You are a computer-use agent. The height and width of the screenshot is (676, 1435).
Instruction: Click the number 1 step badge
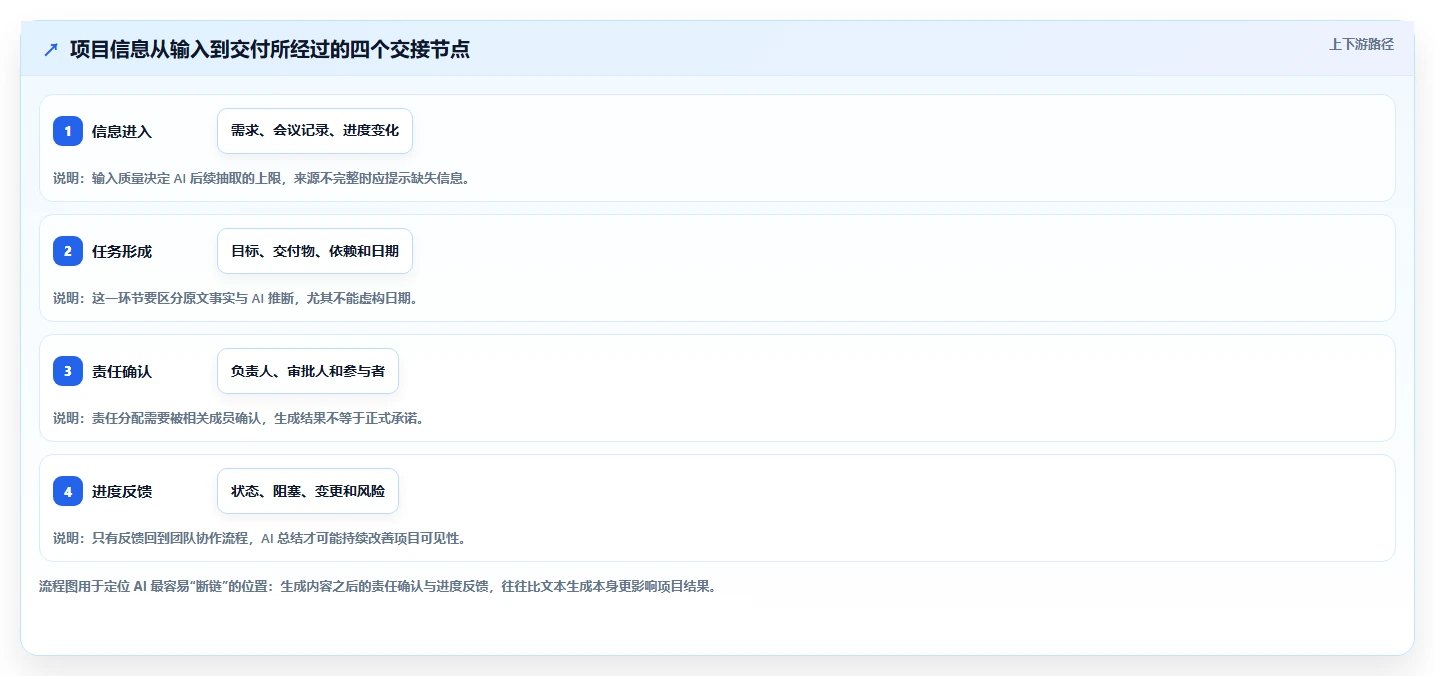click(x=68, y=131)
